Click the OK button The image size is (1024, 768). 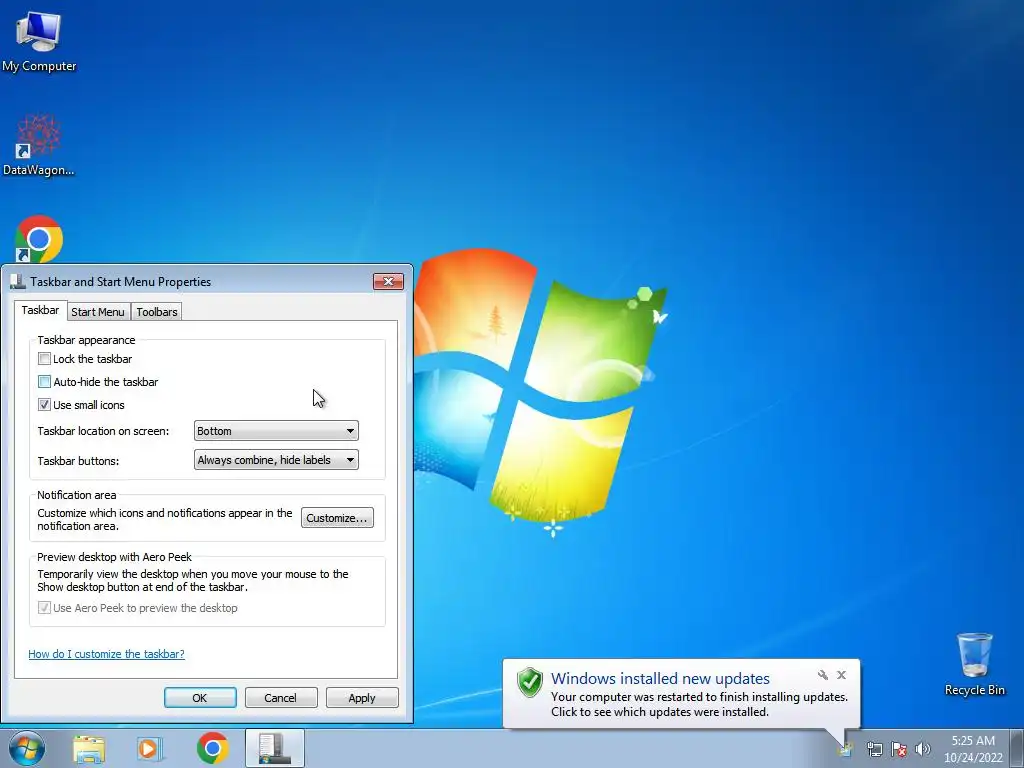200,697
